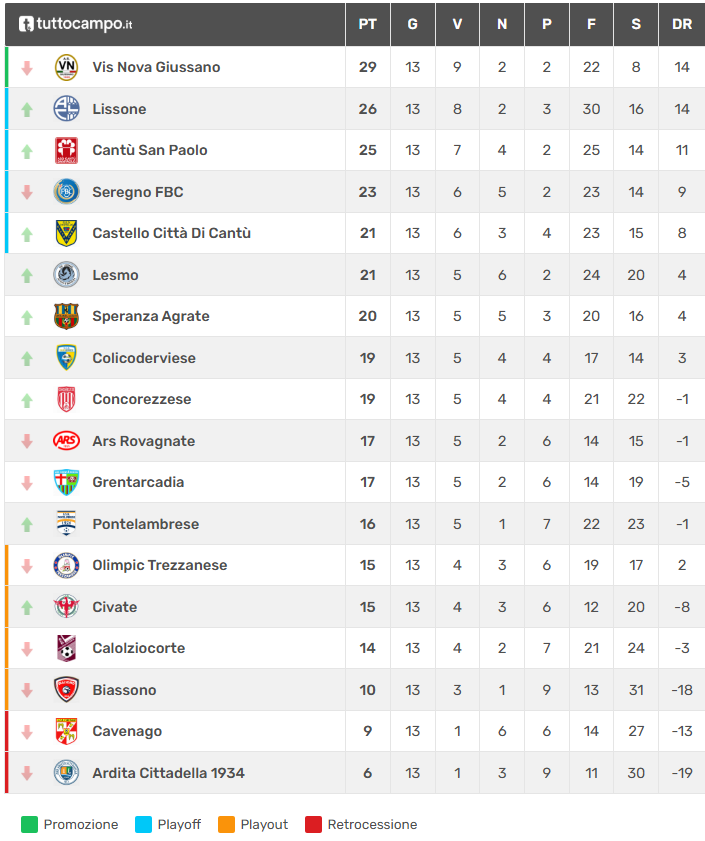
Task: Click the orange Playout legend swatch
Action: pos(227,825)
